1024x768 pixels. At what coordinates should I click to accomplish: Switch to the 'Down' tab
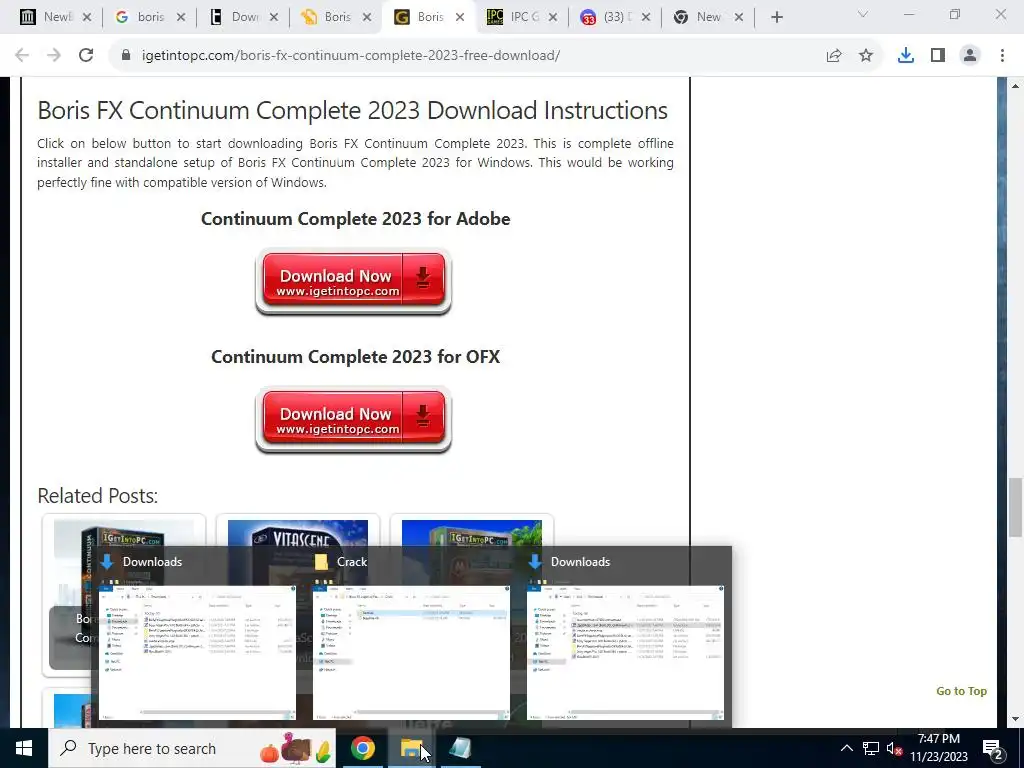[242, 17]
